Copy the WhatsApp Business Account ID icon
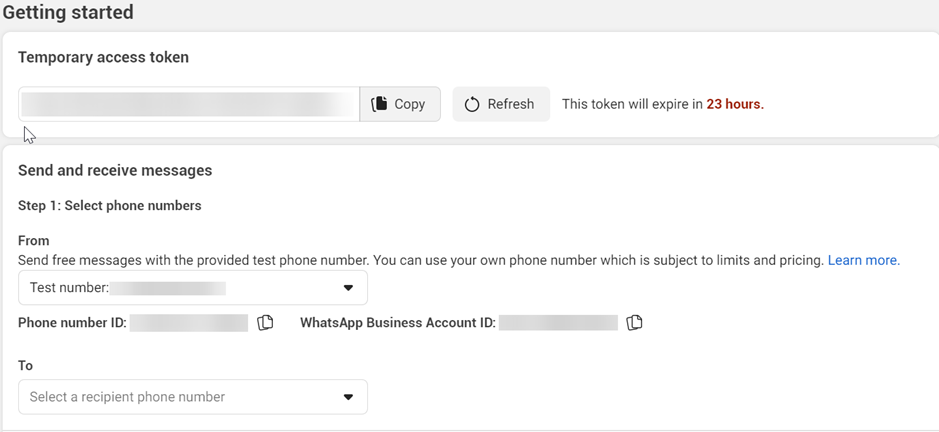The height and width of the screenshot is (432, 939). 634,323
